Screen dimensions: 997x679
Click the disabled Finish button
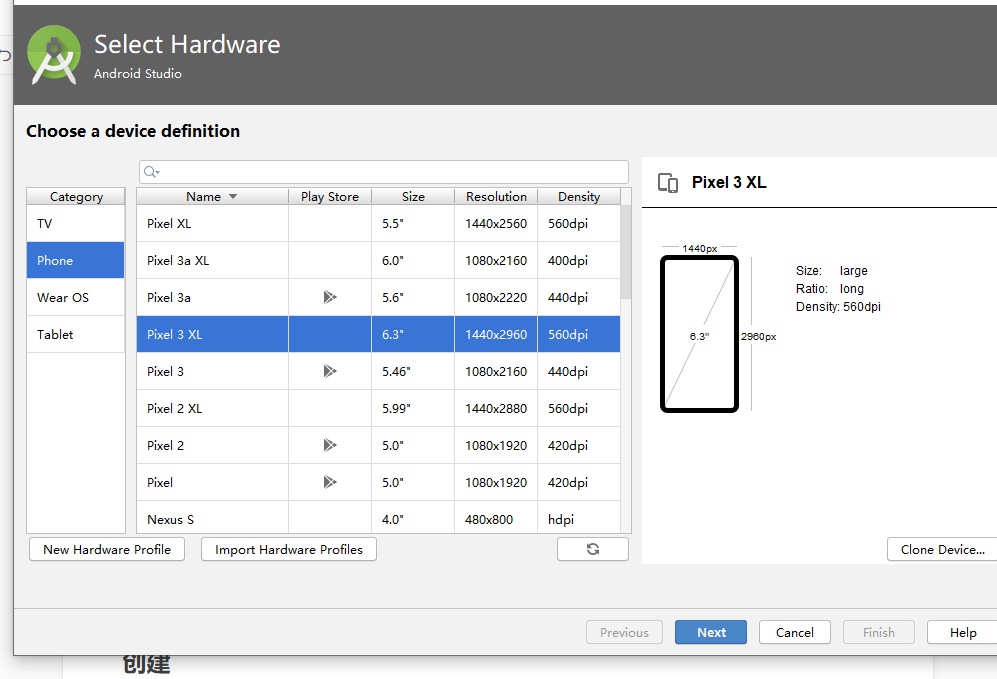[879, 632]
